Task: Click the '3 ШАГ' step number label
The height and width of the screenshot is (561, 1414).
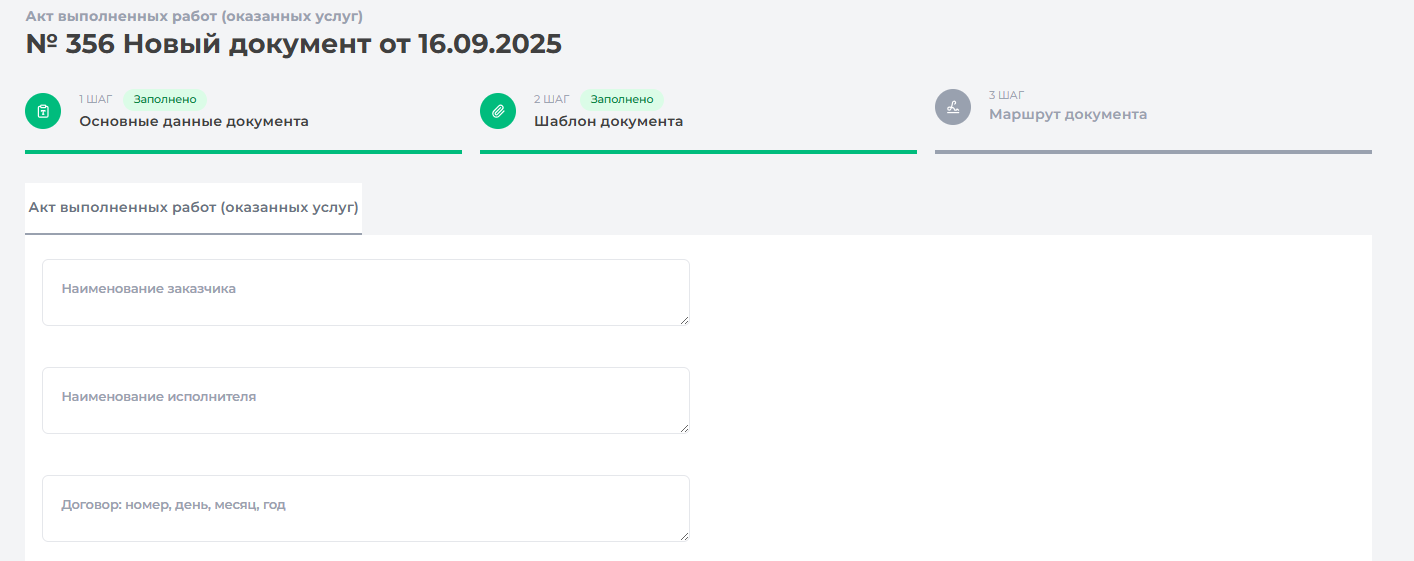Action: coord(1006,95)
